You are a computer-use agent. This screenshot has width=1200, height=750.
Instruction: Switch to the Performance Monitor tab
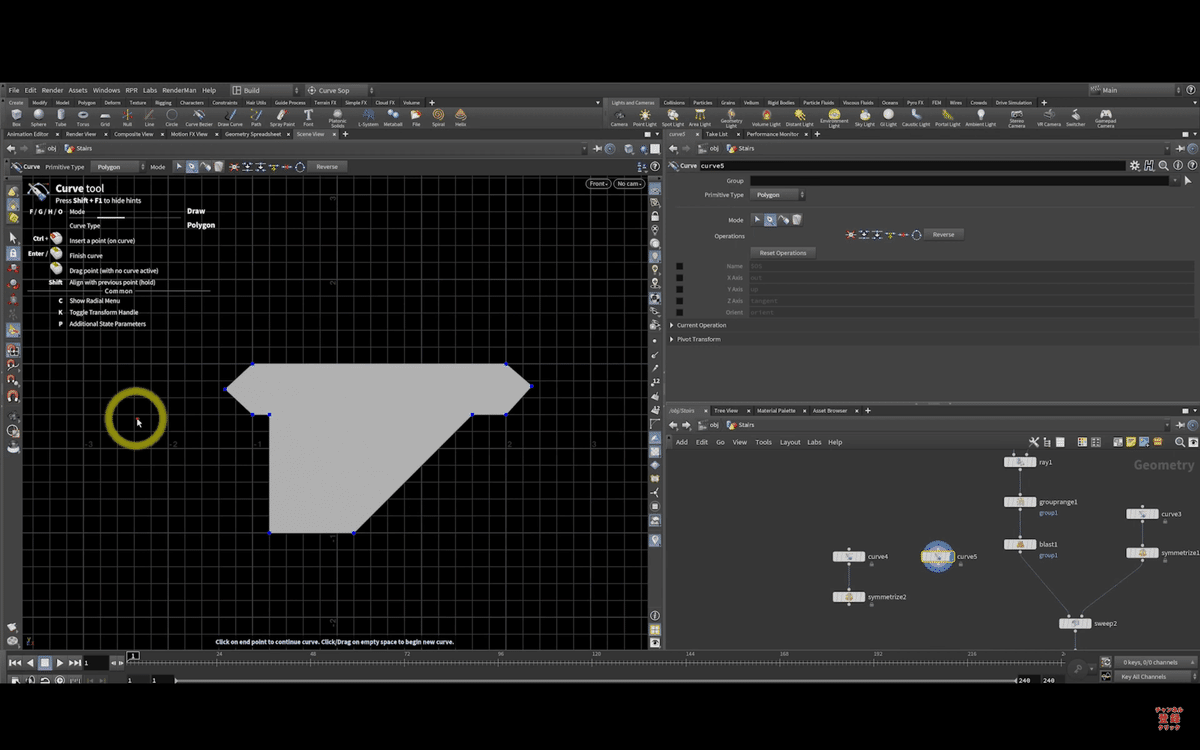[x=773, y=134]
